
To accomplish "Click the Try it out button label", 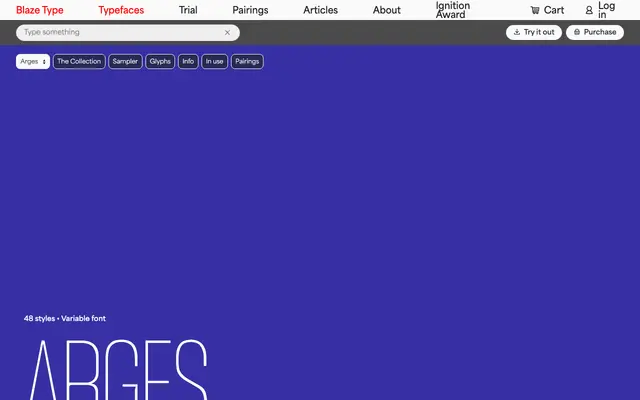I will click(539, 32).
